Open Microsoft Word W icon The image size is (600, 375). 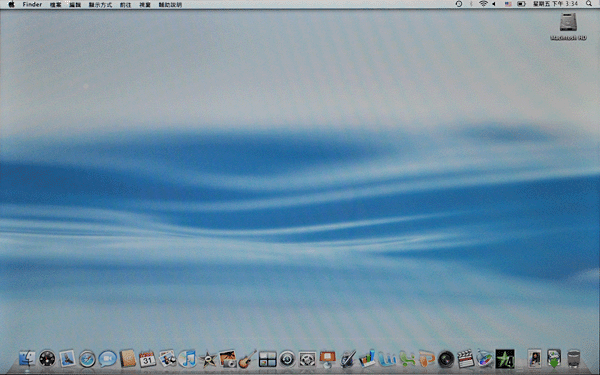coord(387,359)
